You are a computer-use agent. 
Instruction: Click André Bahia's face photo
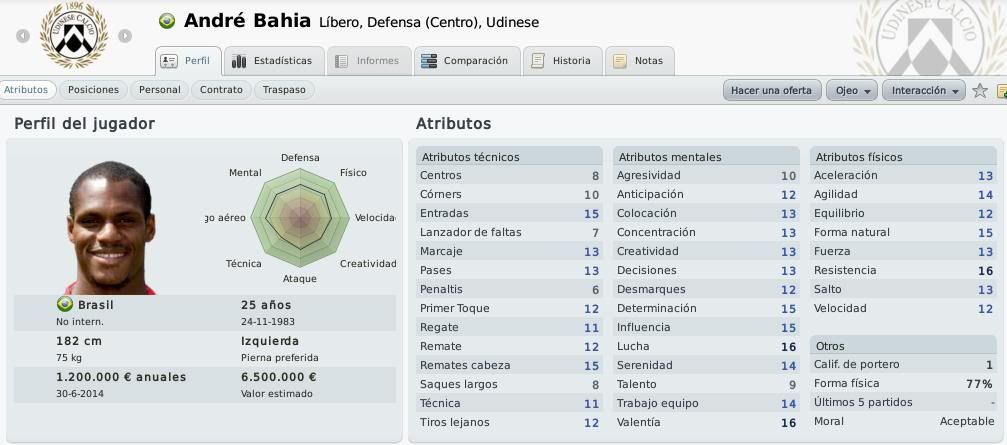(110, 228)
